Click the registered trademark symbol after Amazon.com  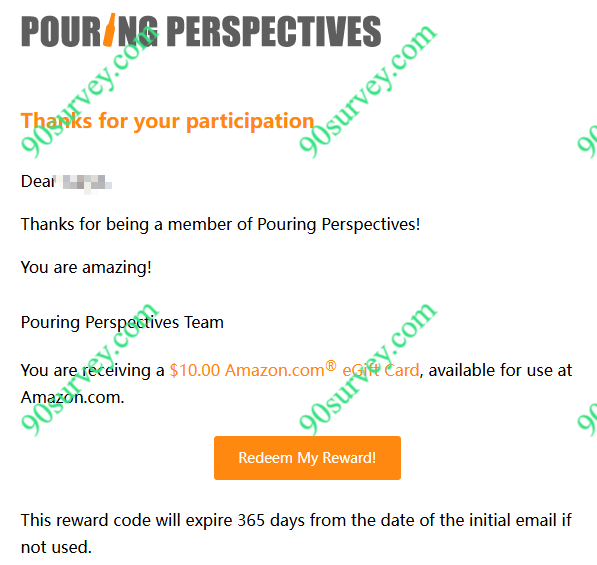tap(331, 365)
